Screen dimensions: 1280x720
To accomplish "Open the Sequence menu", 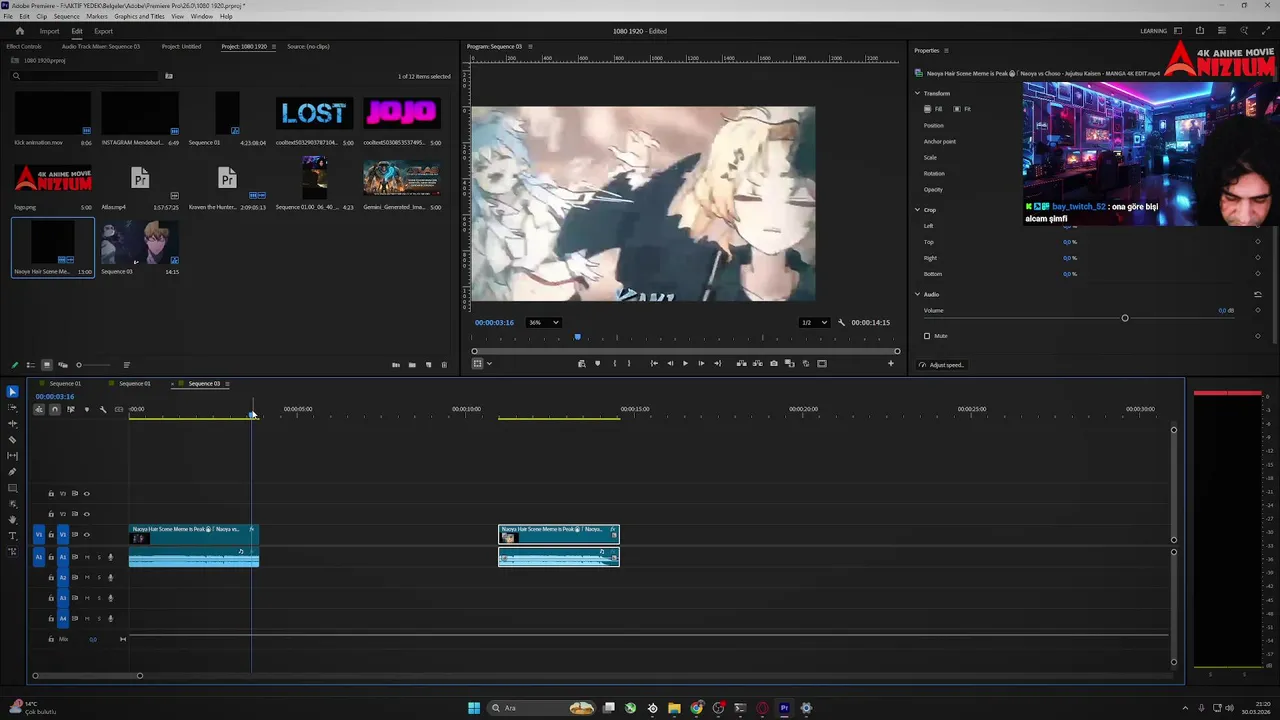I will (x=66, y=16).
